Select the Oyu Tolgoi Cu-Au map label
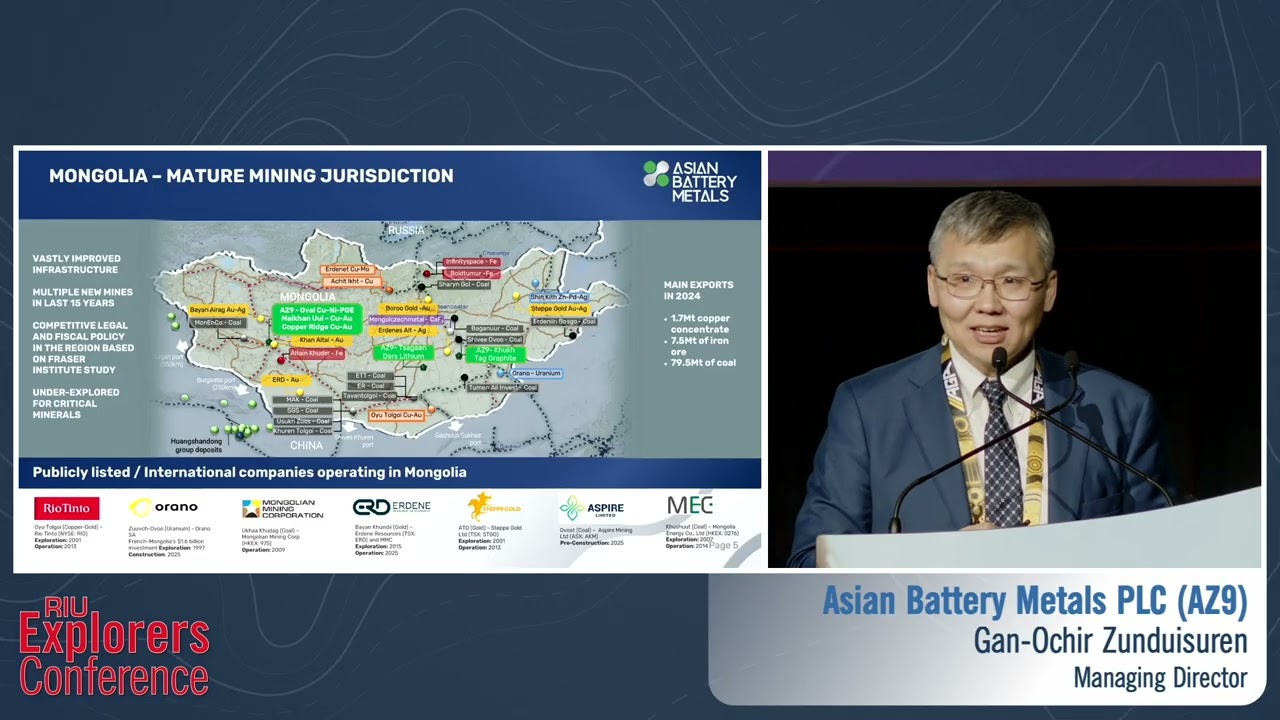Viewport: 1280px width, 720px height. click(397, 414)
